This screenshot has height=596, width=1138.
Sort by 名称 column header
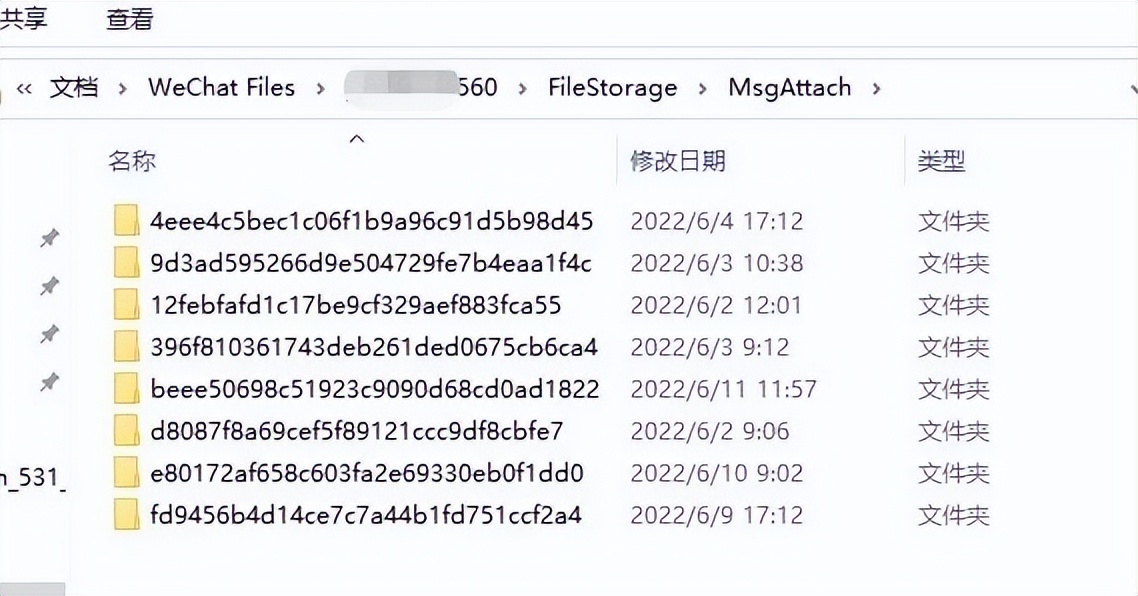[132, 160]
